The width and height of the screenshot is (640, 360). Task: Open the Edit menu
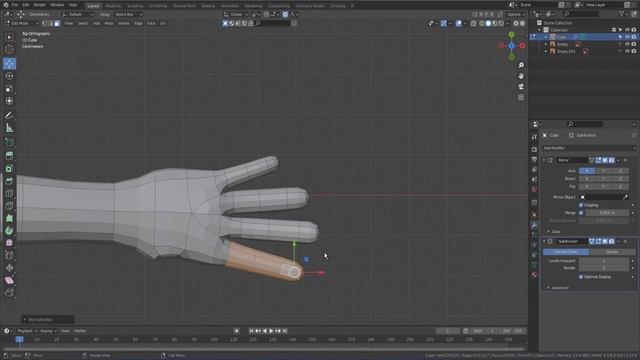[26, 5]
